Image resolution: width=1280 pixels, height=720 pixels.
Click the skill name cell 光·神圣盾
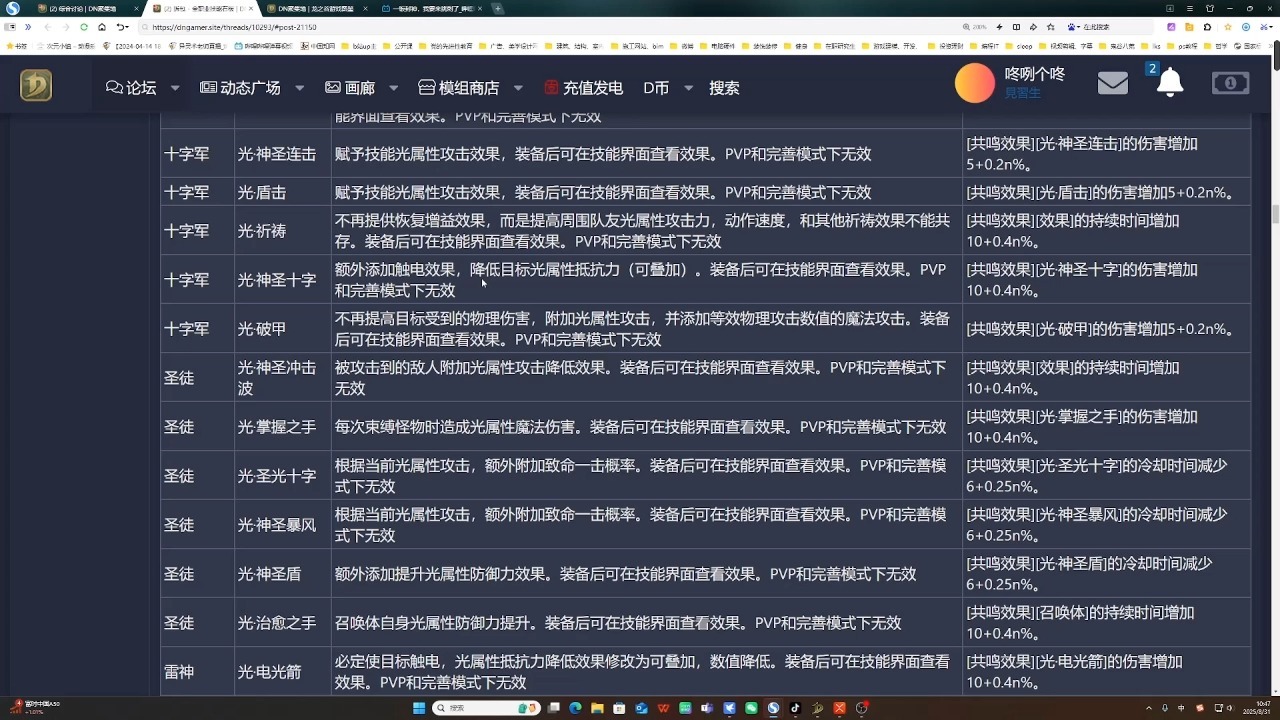point(283,574)
